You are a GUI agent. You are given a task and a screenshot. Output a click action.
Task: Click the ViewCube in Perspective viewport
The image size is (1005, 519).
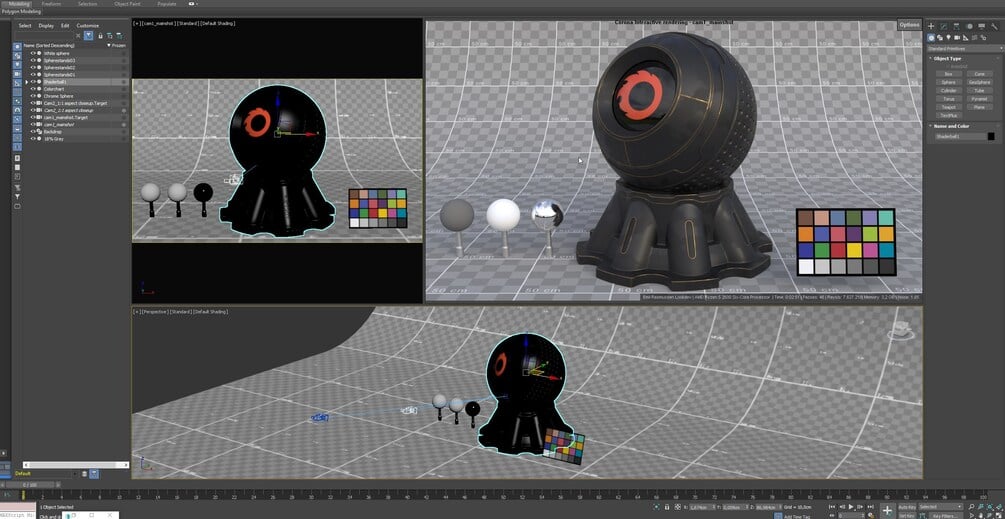(x=901, y=330)
